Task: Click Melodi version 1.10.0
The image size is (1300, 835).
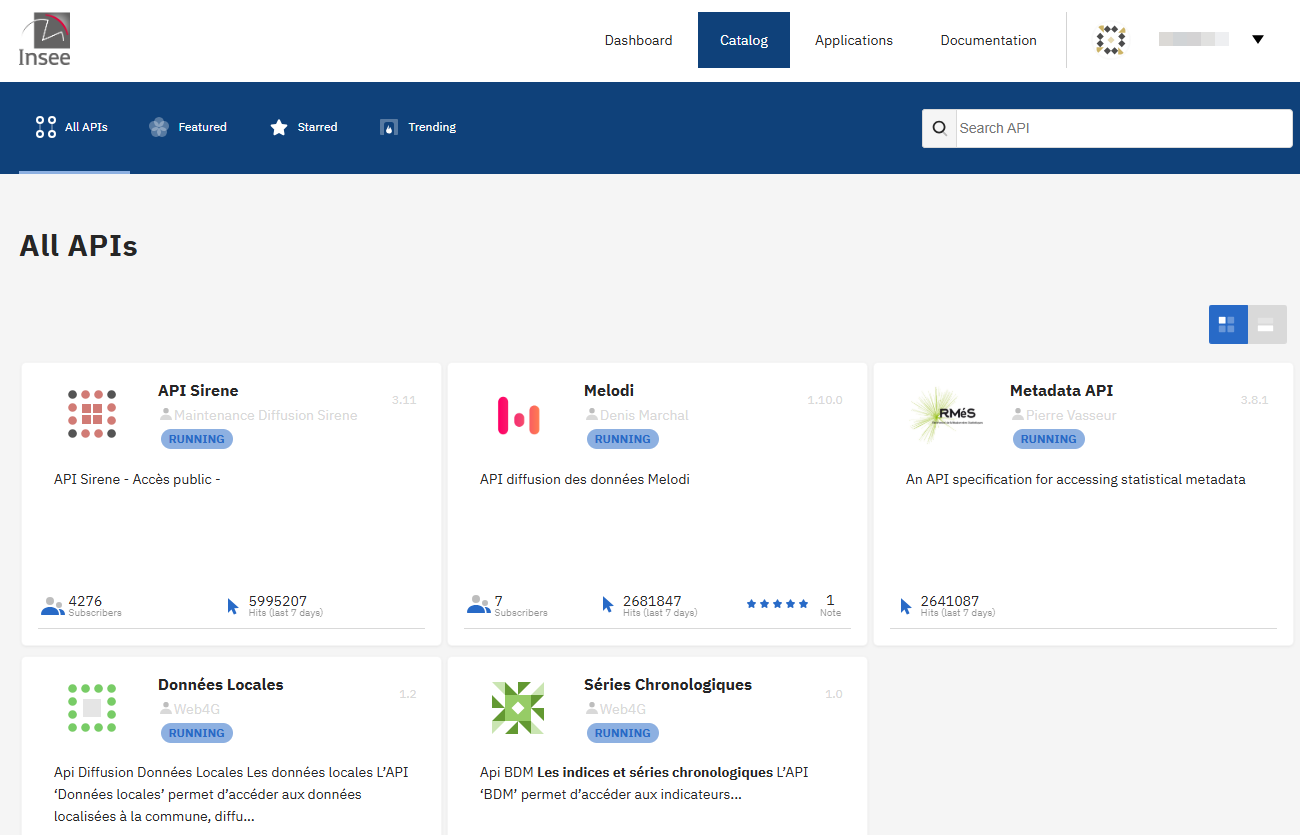Action: [825, 400]
